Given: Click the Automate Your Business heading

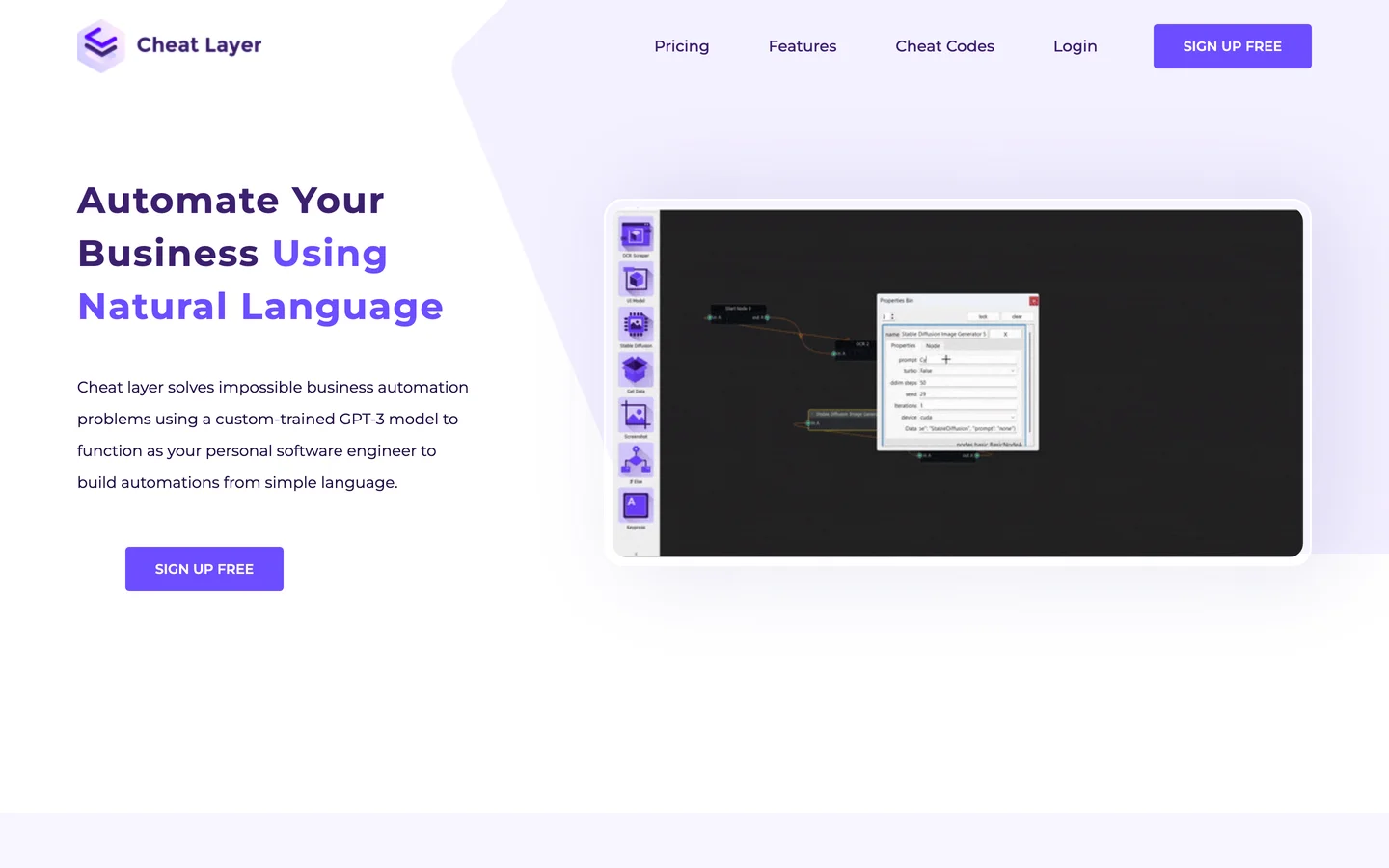Looking at the screenshot, I should coord(232,227).
